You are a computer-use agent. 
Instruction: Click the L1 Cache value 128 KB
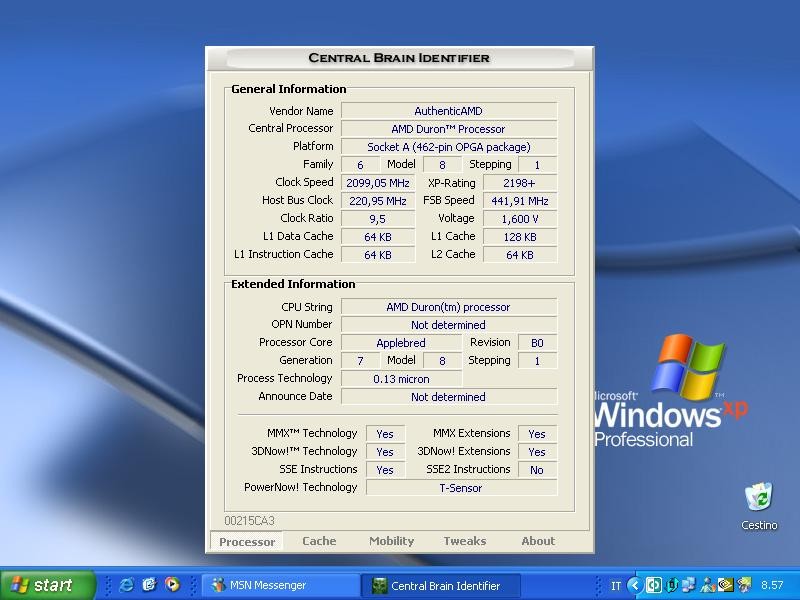pos(520,237)
